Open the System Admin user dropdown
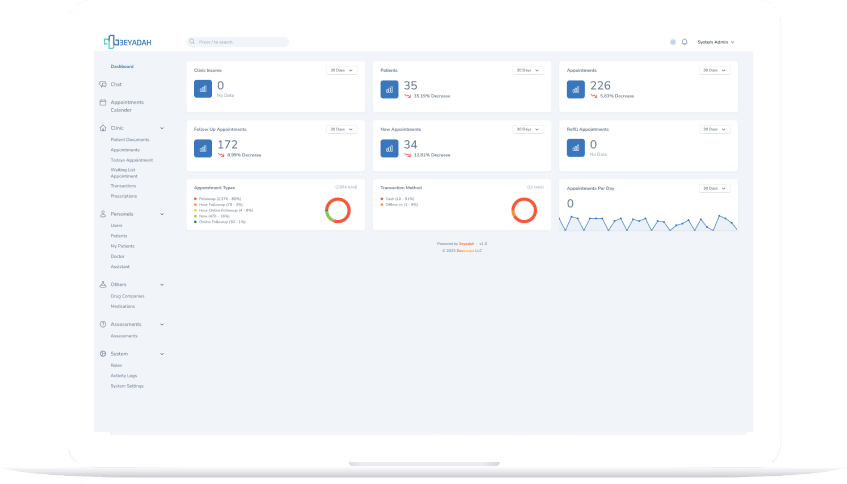This screenshot has width=847, height=484. click(x=715, y=42)
